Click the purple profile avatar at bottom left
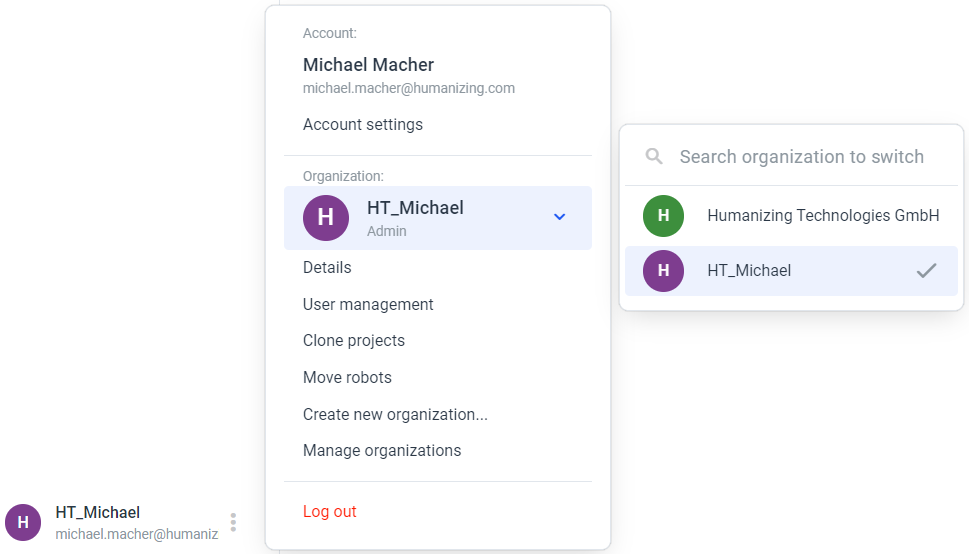Viewport: 969px width, 554px height. (23, 522)
